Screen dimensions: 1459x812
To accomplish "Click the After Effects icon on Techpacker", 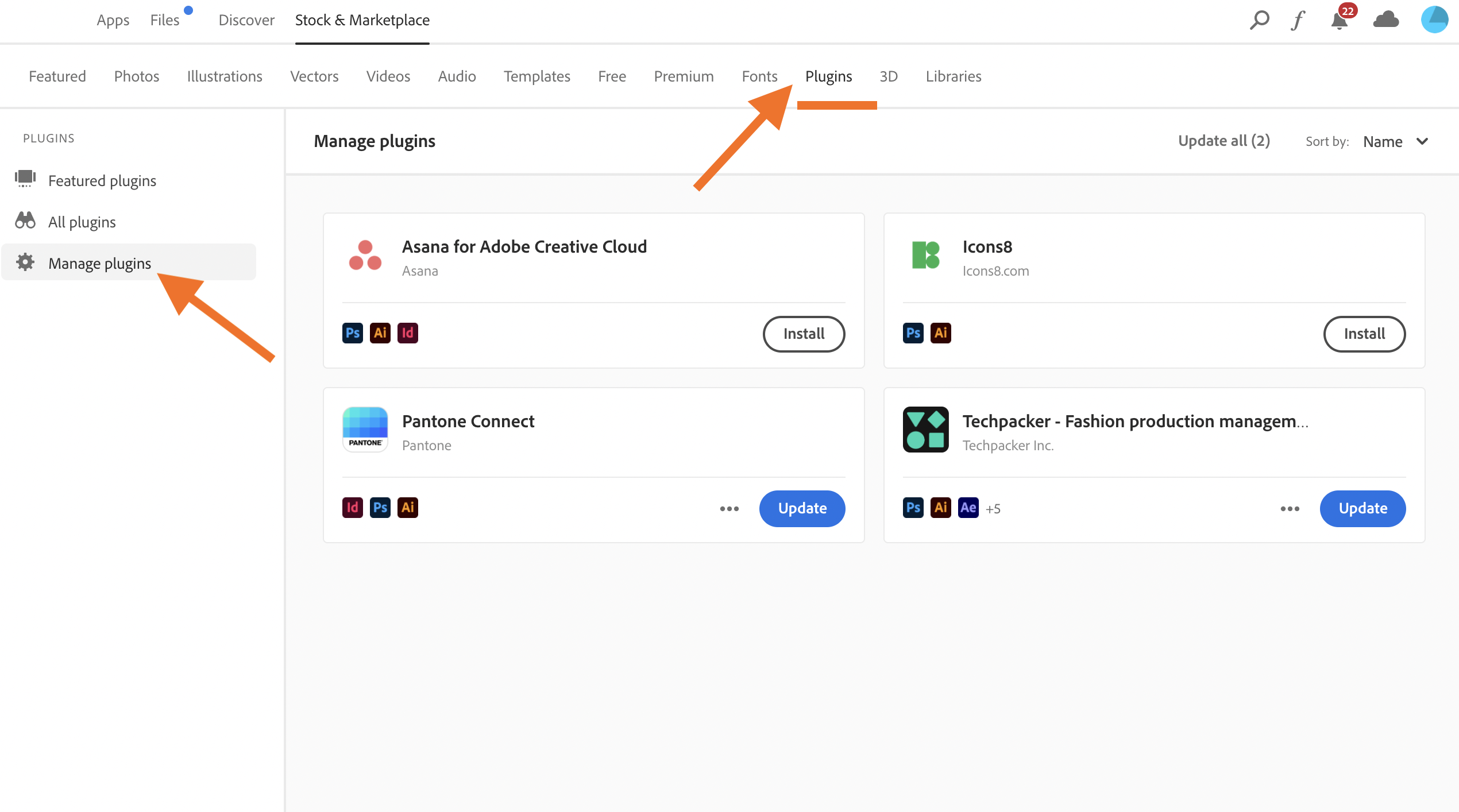I will (x=968, y=508).
